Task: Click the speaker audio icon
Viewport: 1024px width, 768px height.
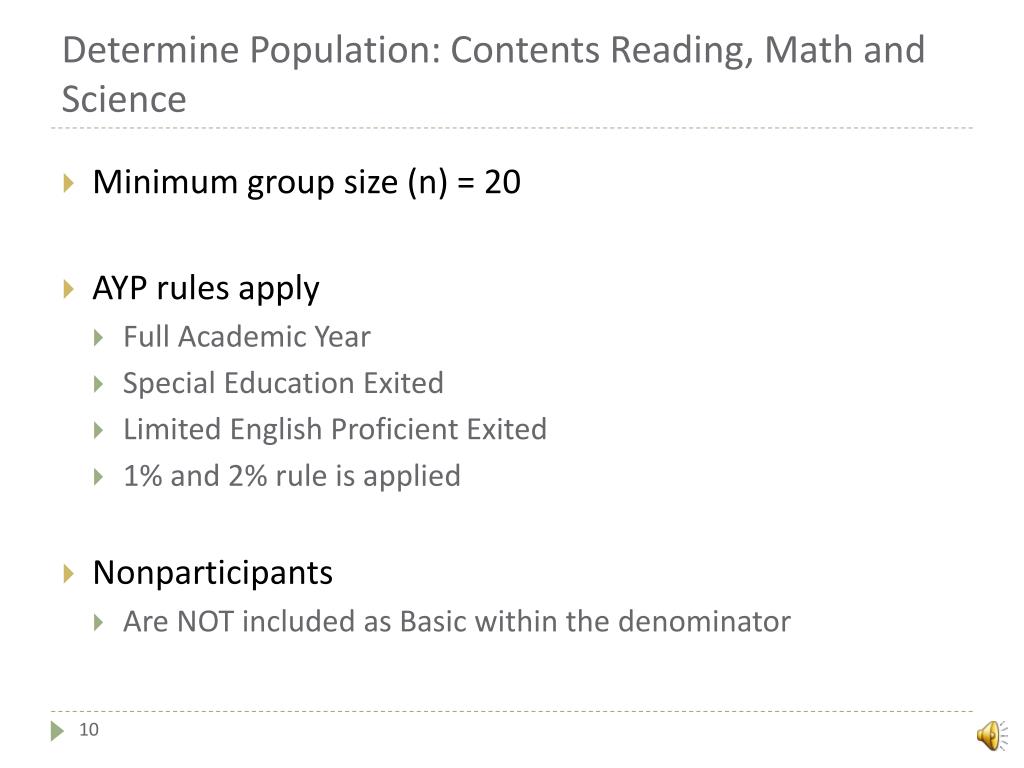Action: click(x=992, y=735)
